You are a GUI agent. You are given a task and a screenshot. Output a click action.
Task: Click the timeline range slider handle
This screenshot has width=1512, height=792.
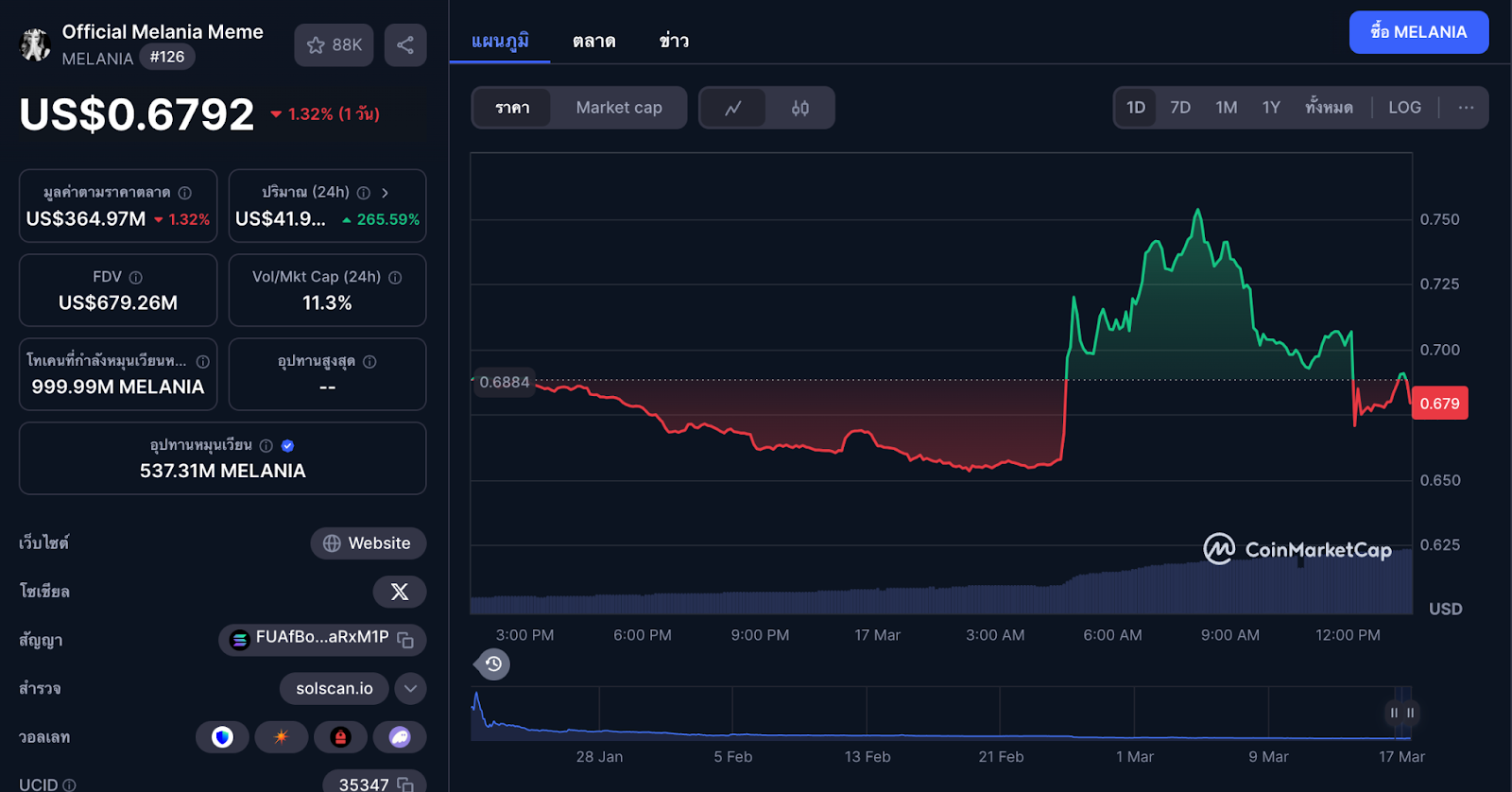1401,713
